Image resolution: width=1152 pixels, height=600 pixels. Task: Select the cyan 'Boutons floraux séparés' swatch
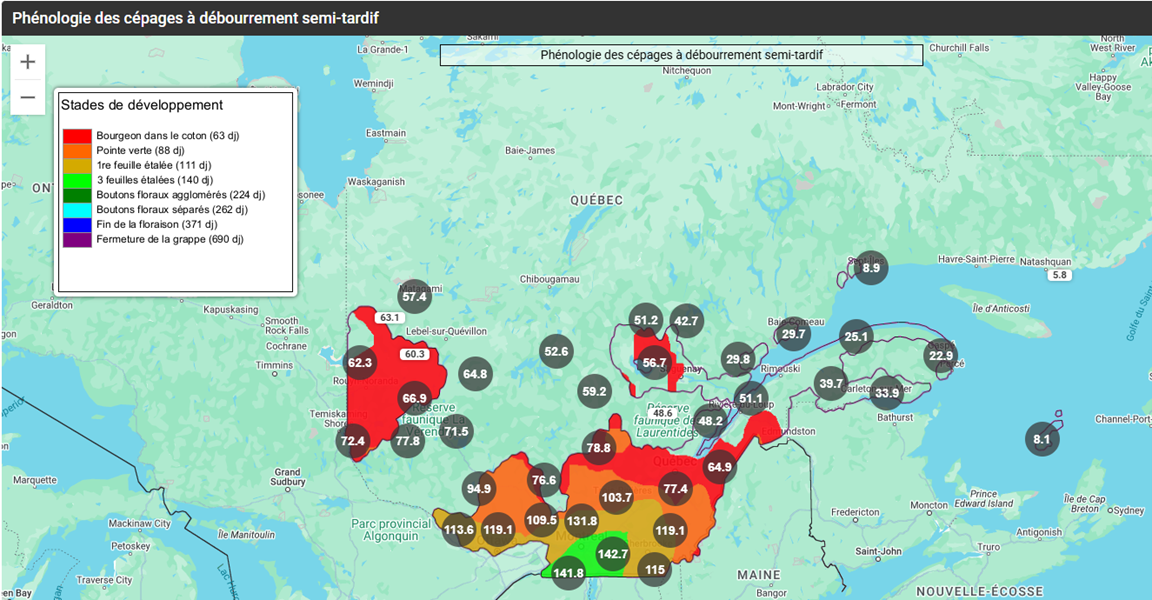77,209
